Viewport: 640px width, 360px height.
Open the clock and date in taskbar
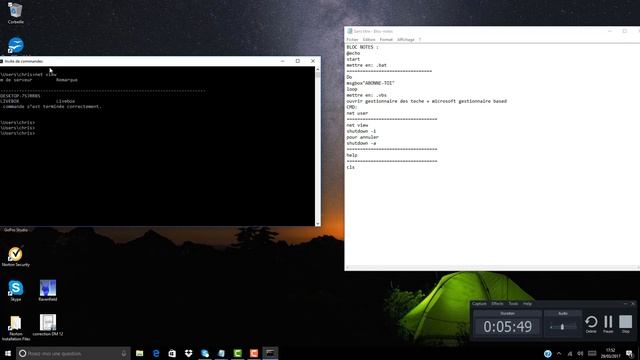pyautogui.click(x=611, y=353)
